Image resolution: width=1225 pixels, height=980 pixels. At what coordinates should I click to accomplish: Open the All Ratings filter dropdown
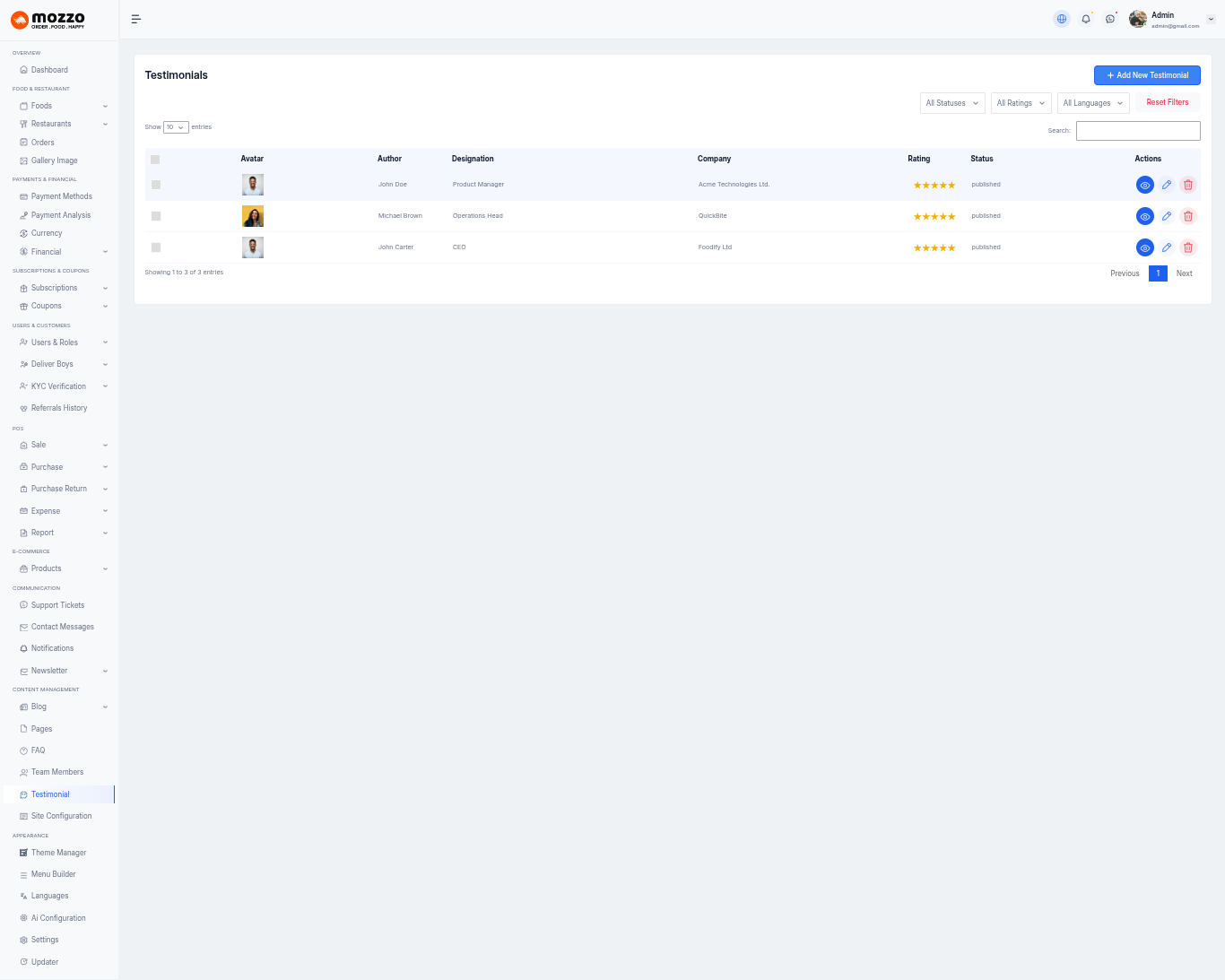pyautogui.click(x=1021, y=103)
